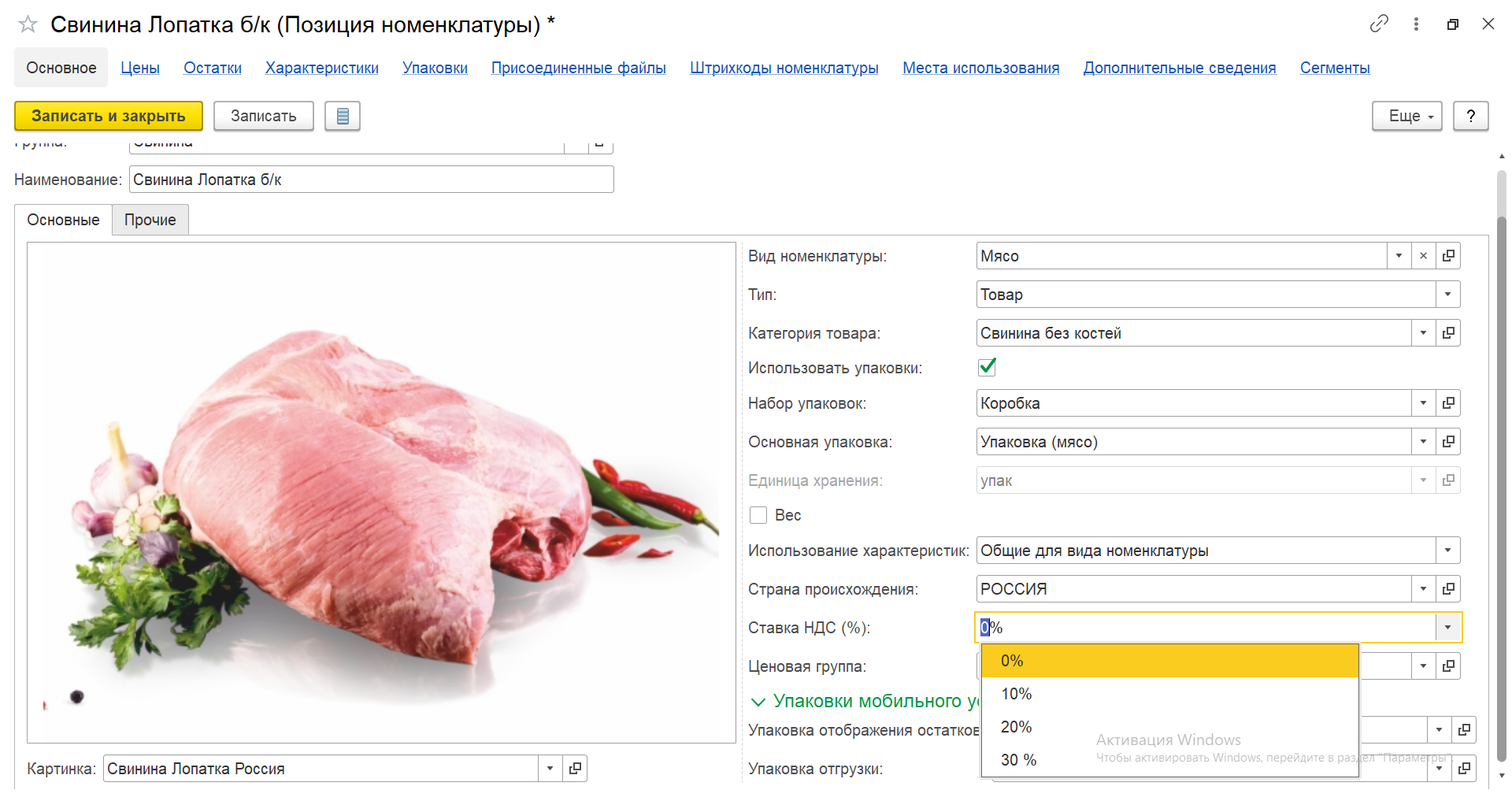
Task: Switch to the Прочие tab
Action: 150,220
